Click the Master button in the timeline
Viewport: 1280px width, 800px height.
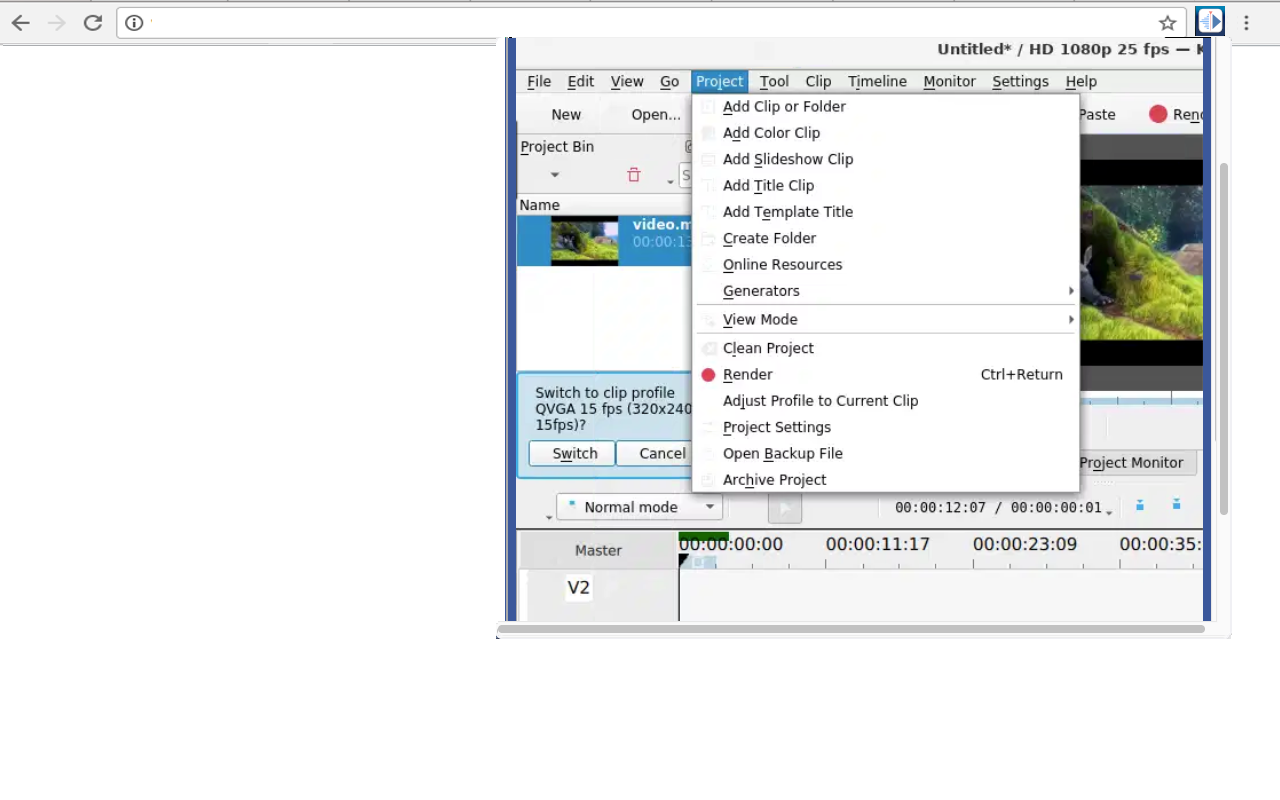coord(598,551)
